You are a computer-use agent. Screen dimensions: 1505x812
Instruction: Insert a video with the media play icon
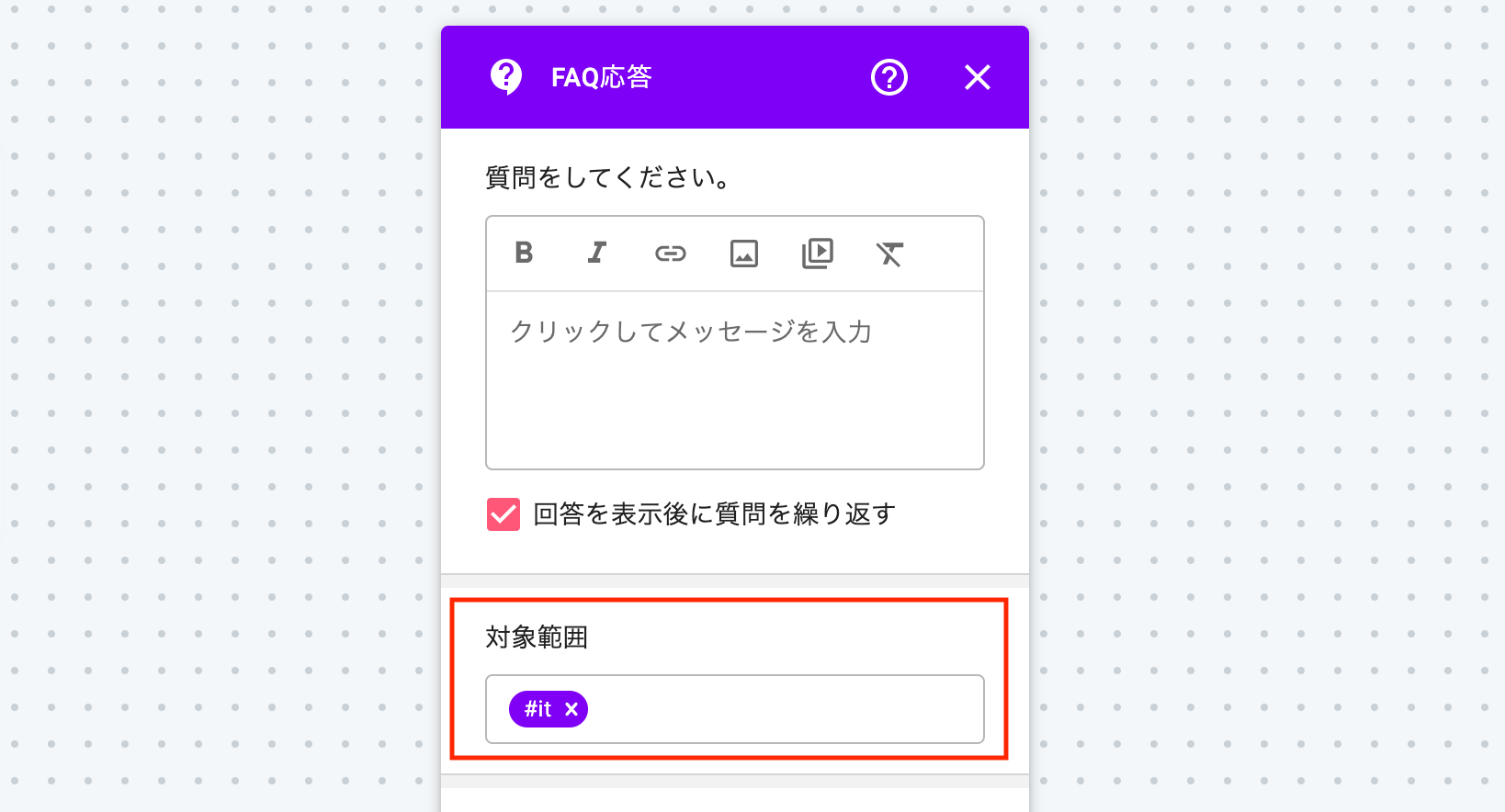coord(818,254)
